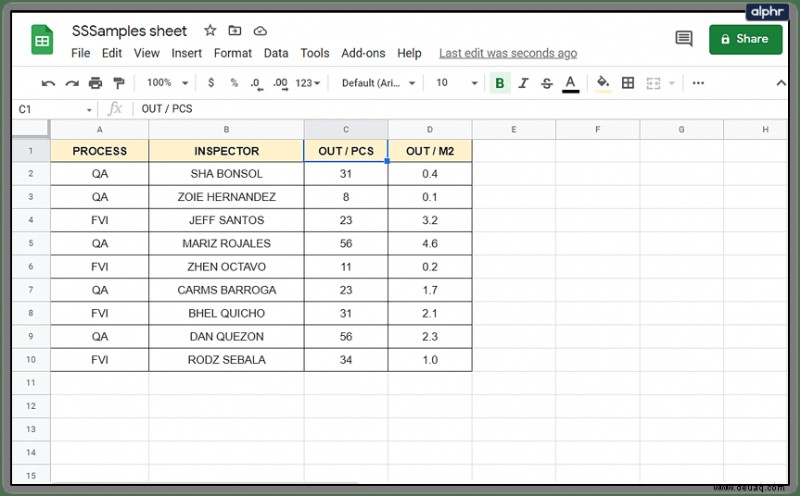Image resolution: width=800 pixels, height=496 pixels.
Task: Show more toolbar options
Action: point(698,83)
